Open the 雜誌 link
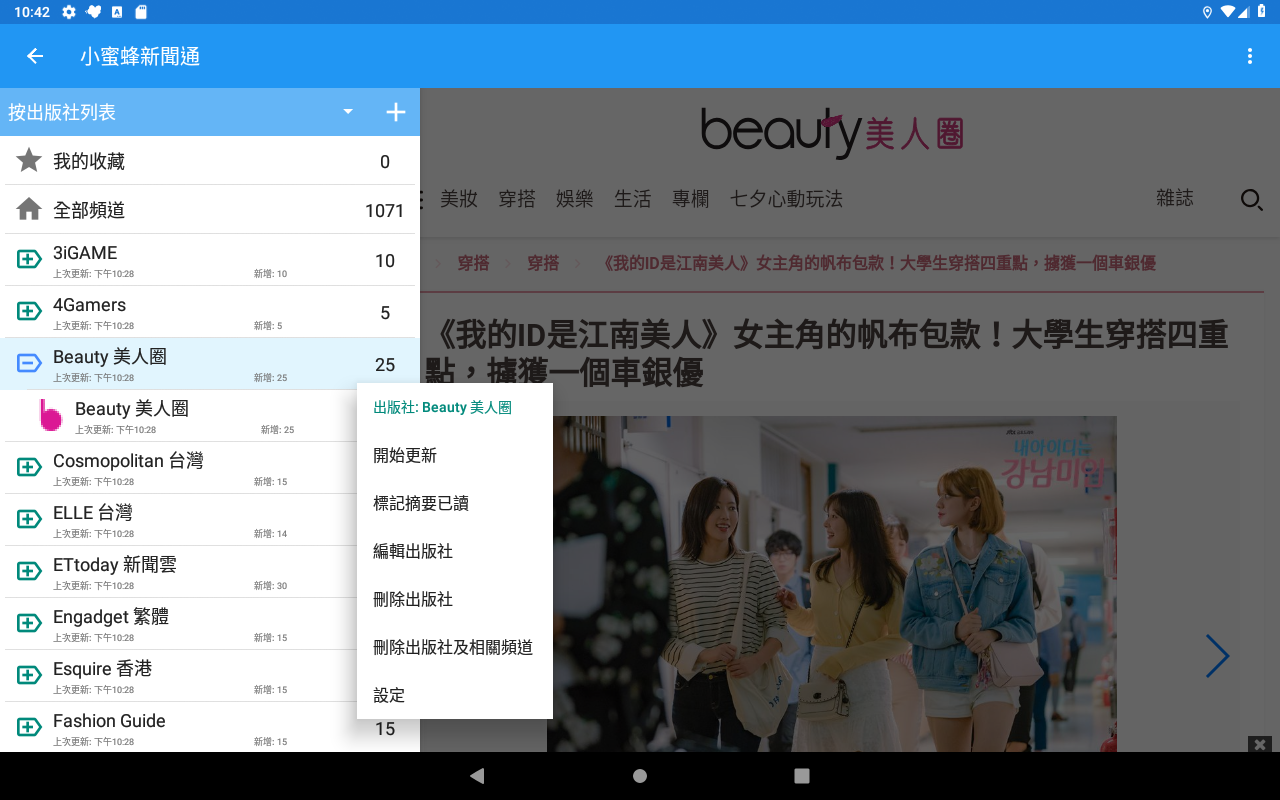 pyautogui.click(x=1175, y=198)
